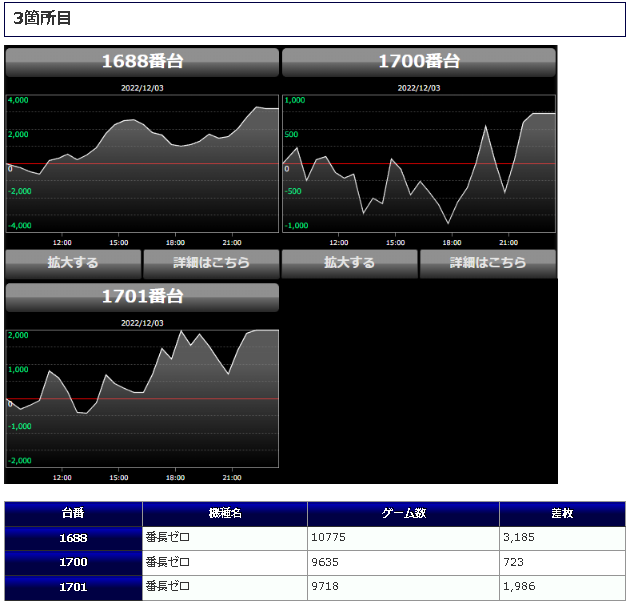The height and width of the screenshot is (604, 630).
Task: Click date 2022/12/03 above 1700 graph
Action: pos(419,88)
